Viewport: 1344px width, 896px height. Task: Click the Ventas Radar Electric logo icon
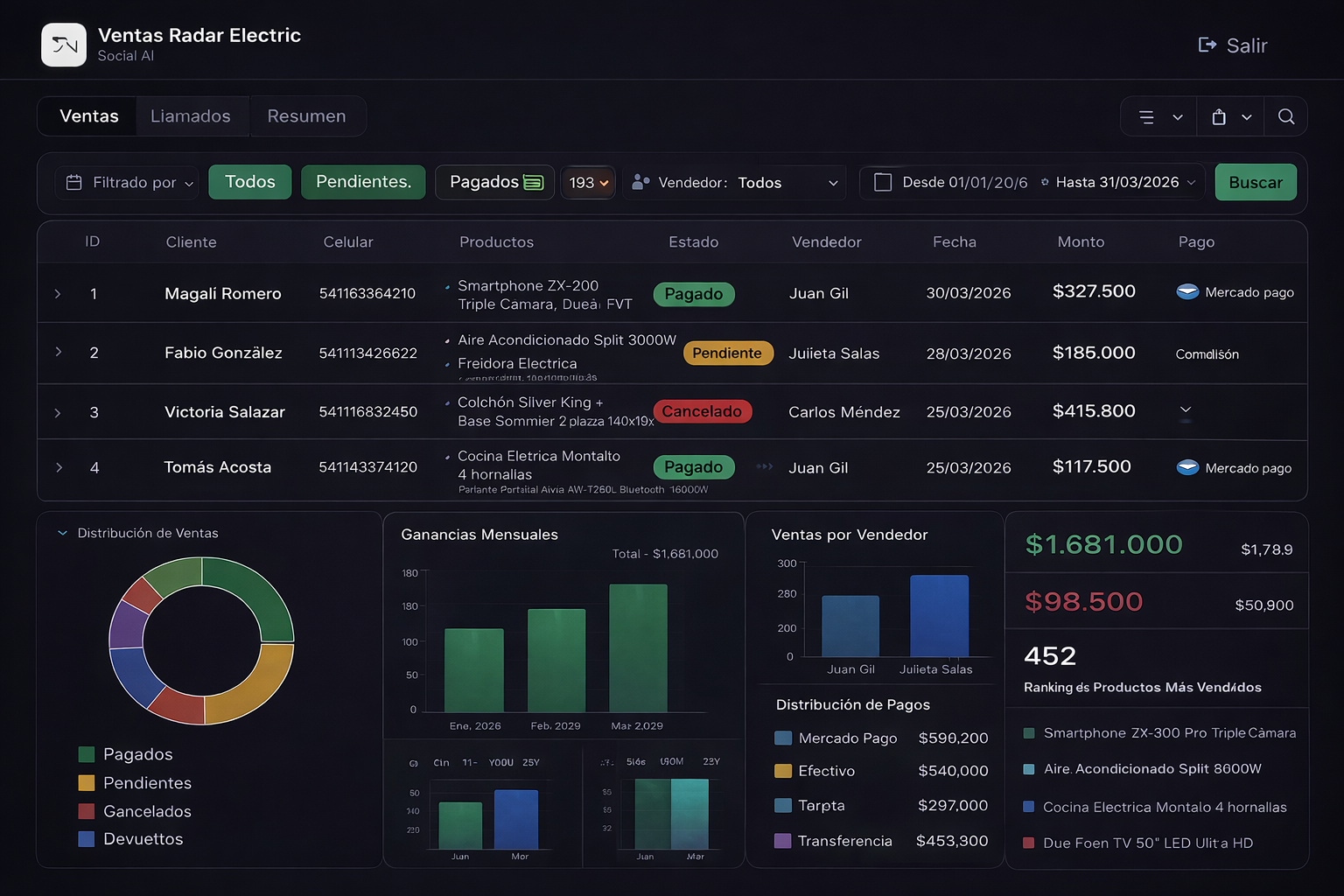(x=64, y=45)
